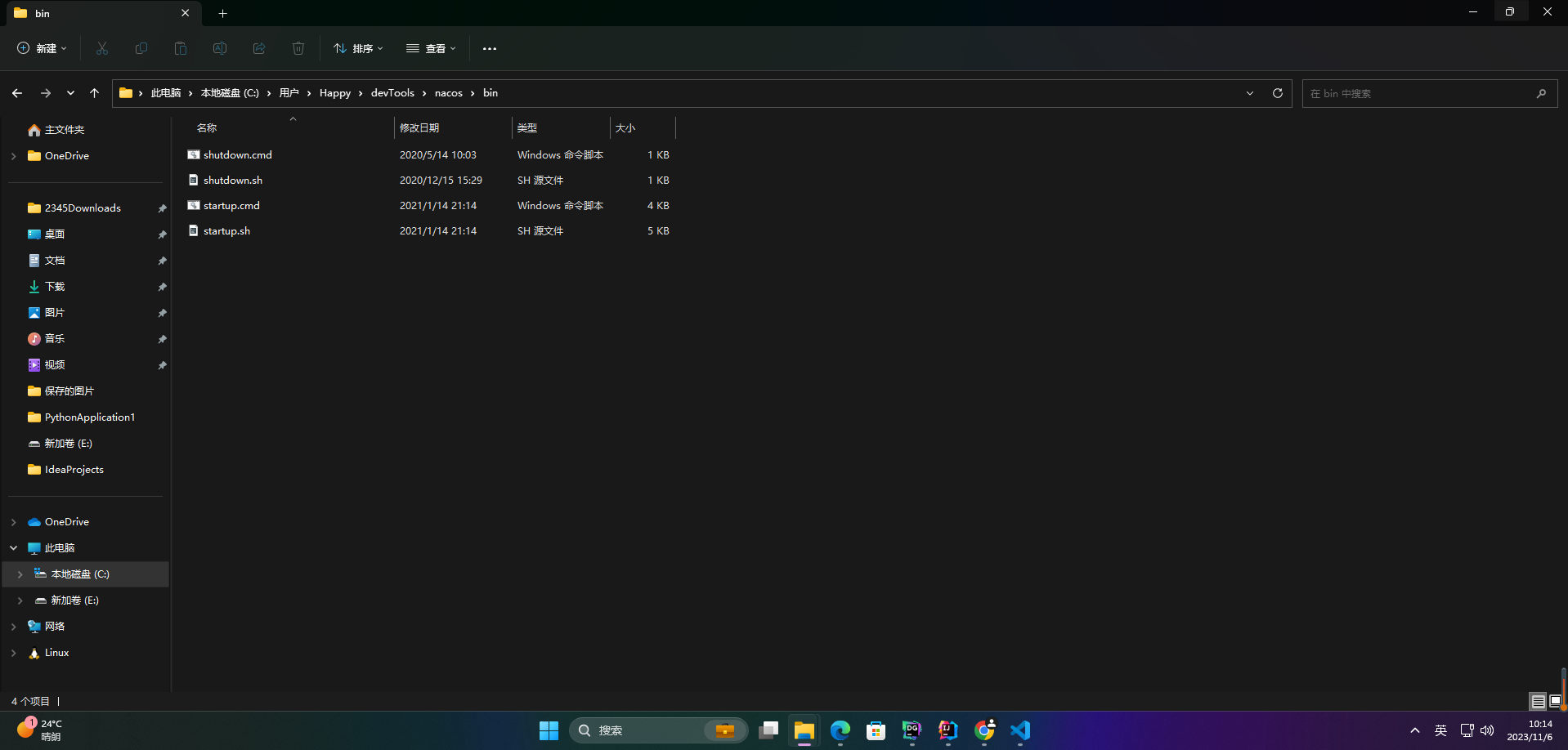Image resolution: width=1568 pixels, height=750 pixels.
Task: Open DataGrip from taskbar
Action: click(912, 730)
